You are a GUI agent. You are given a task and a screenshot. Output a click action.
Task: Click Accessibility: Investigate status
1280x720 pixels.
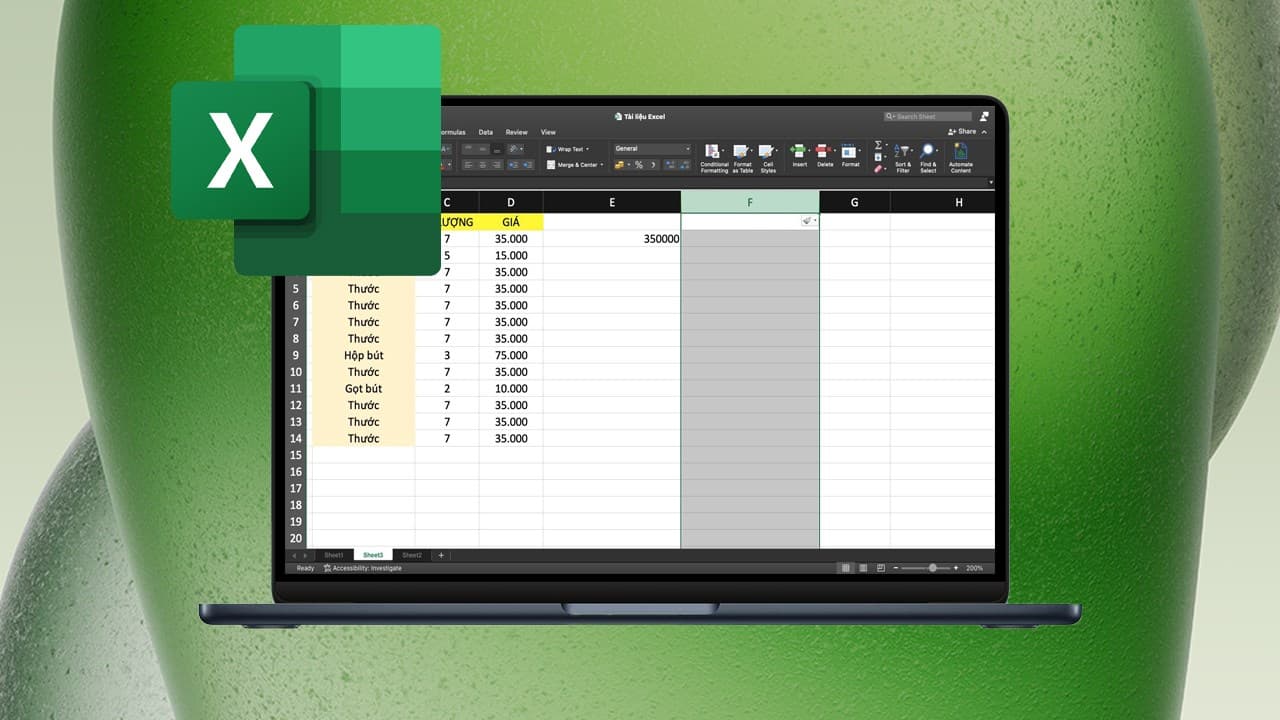pyautogui.click(x=362, y=568)
